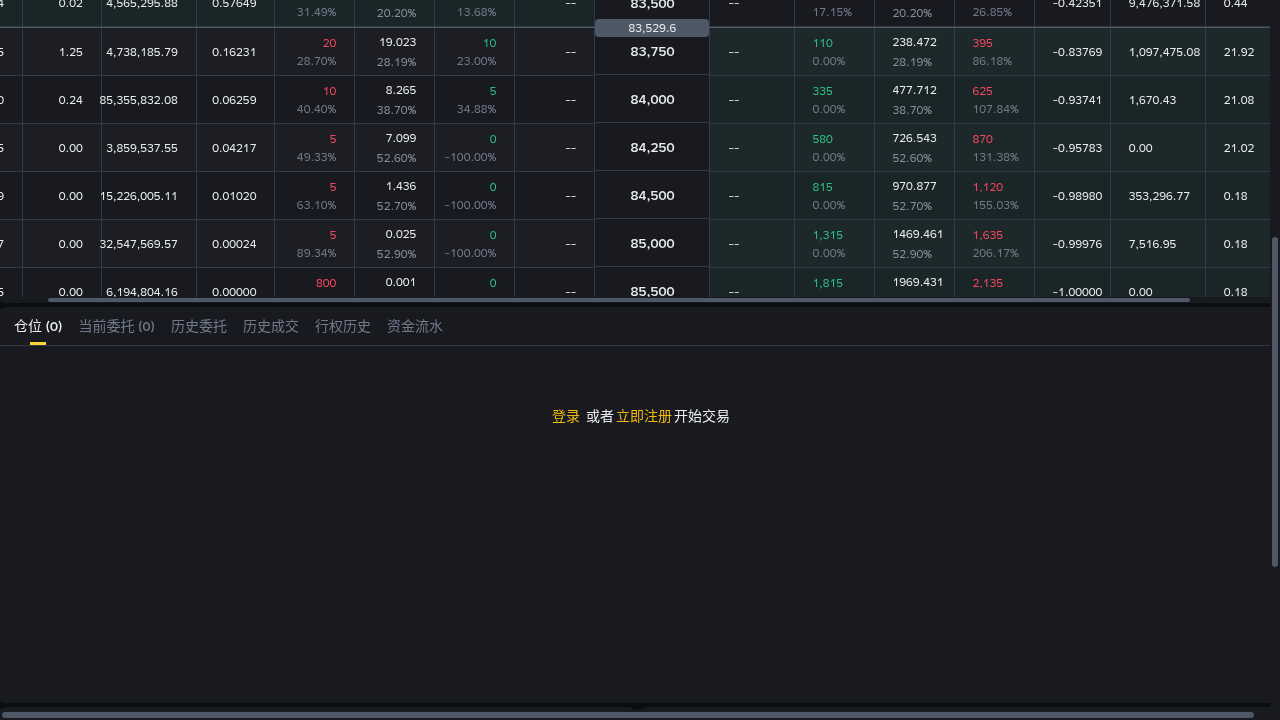Click the value 85,355,832.08

pyautogui.click(x=139, y=100)
